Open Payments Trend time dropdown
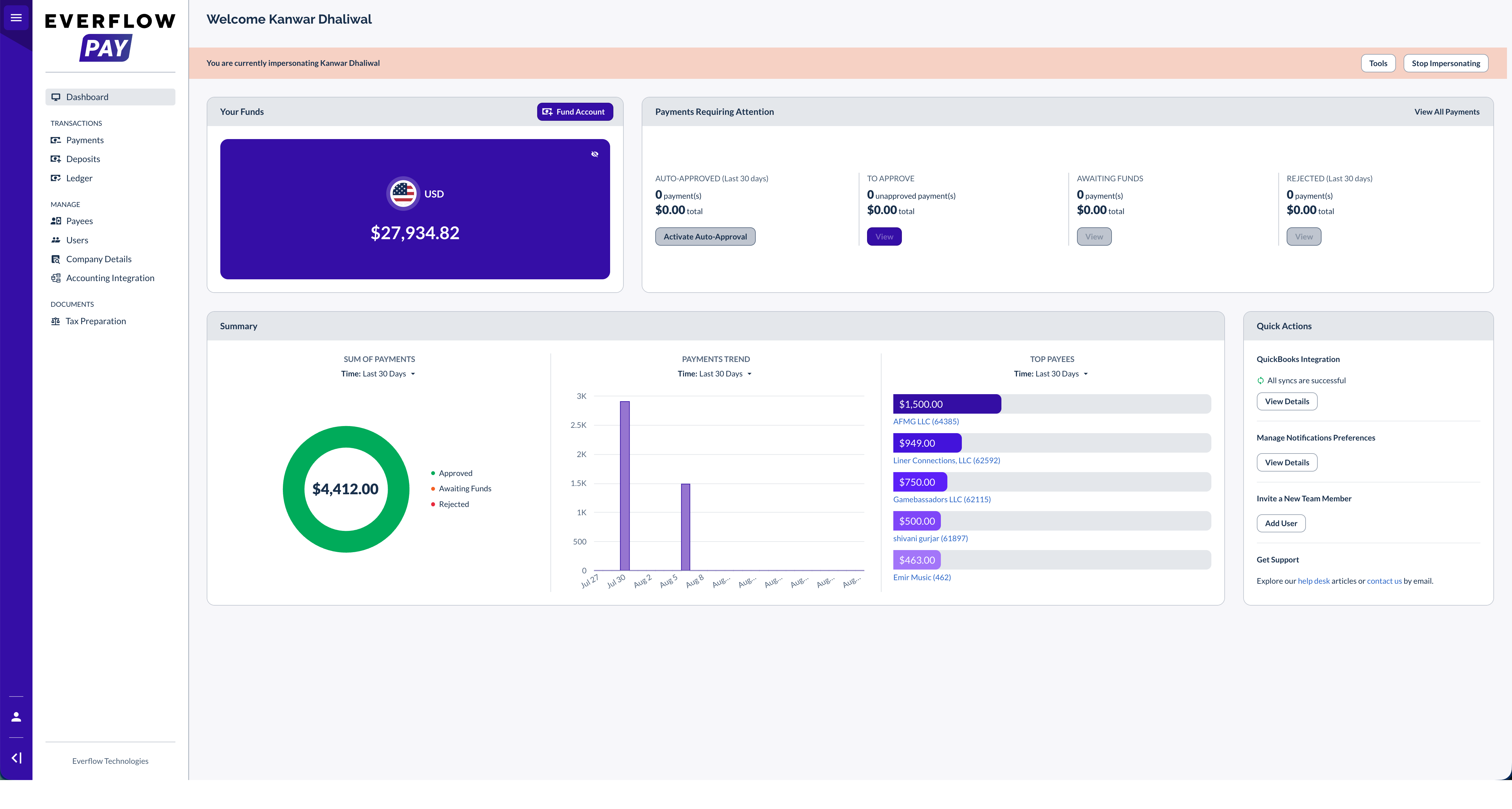1512x809 pixels. click(x=715, y=374)
